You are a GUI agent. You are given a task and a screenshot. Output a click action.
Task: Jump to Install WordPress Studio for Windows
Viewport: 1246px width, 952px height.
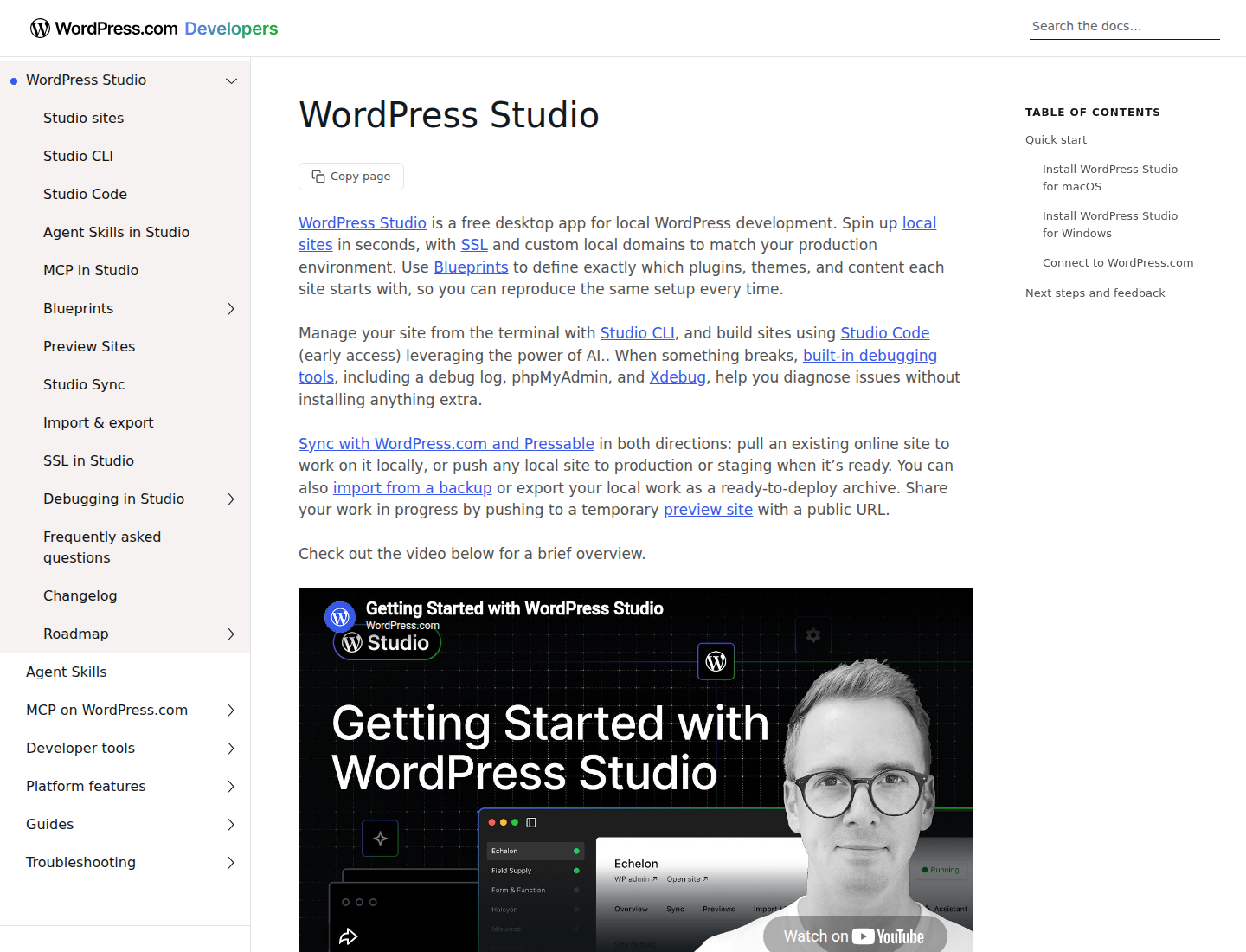tap(1110, 225)
